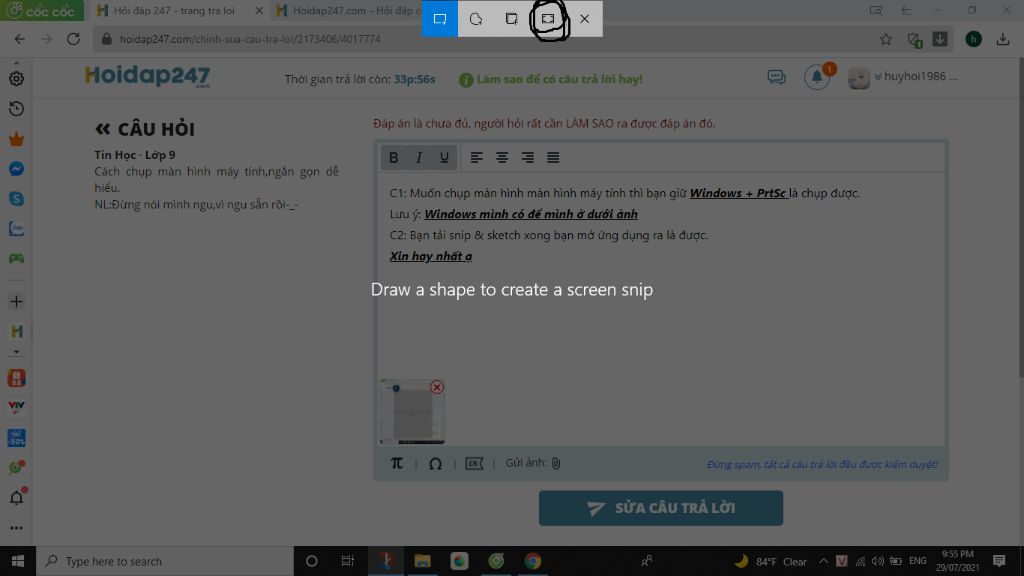Open the browser profile avatar

973,39
